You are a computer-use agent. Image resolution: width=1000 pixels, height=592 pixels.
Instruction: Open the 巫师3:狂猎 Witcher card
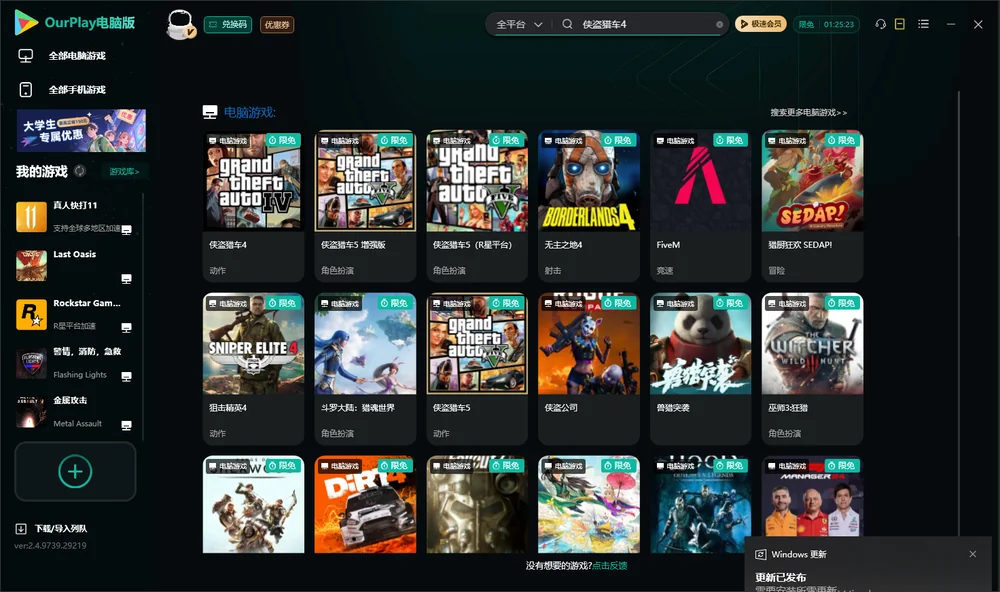(x=812, y=369)
